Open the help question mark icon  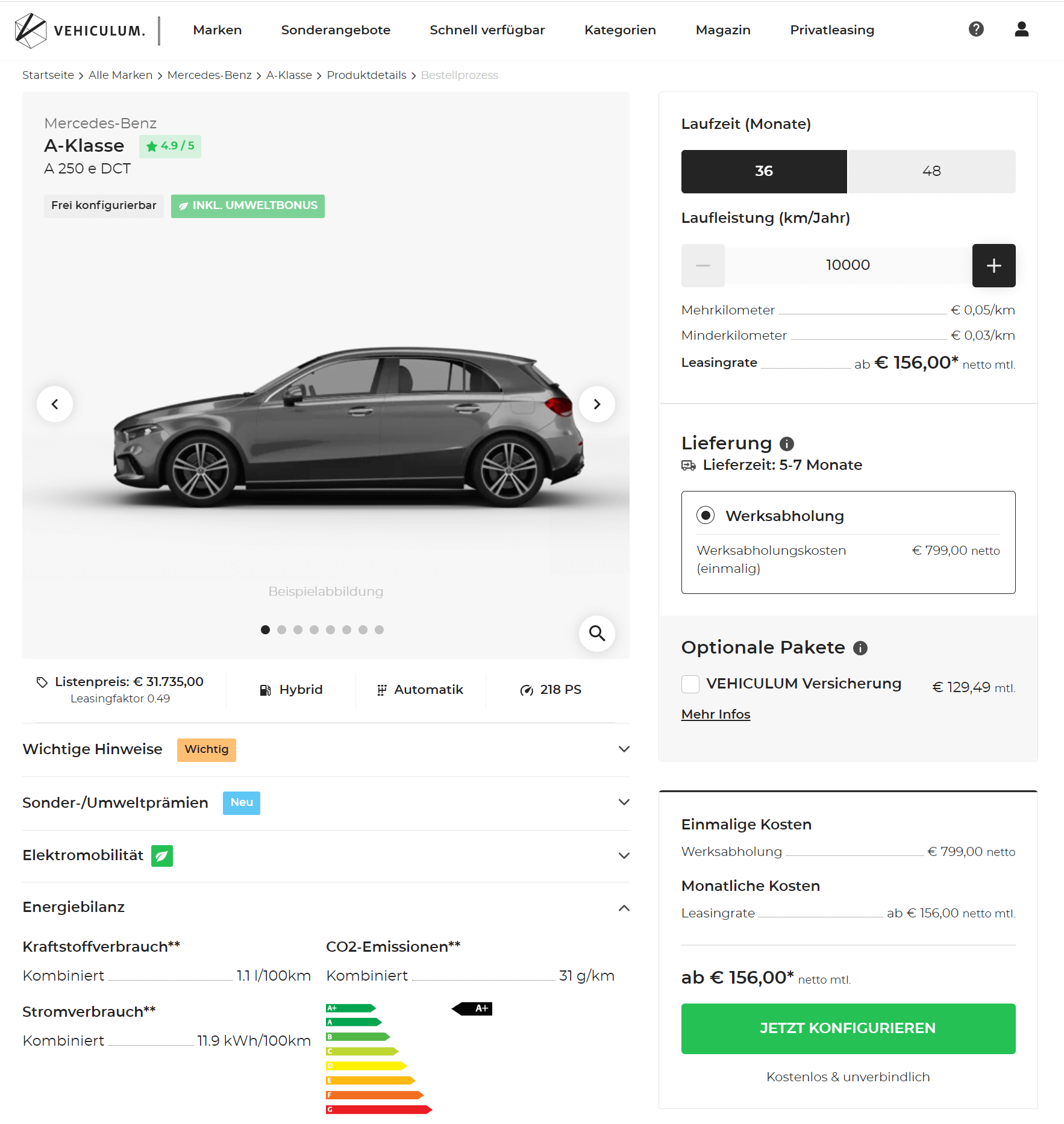976,29
